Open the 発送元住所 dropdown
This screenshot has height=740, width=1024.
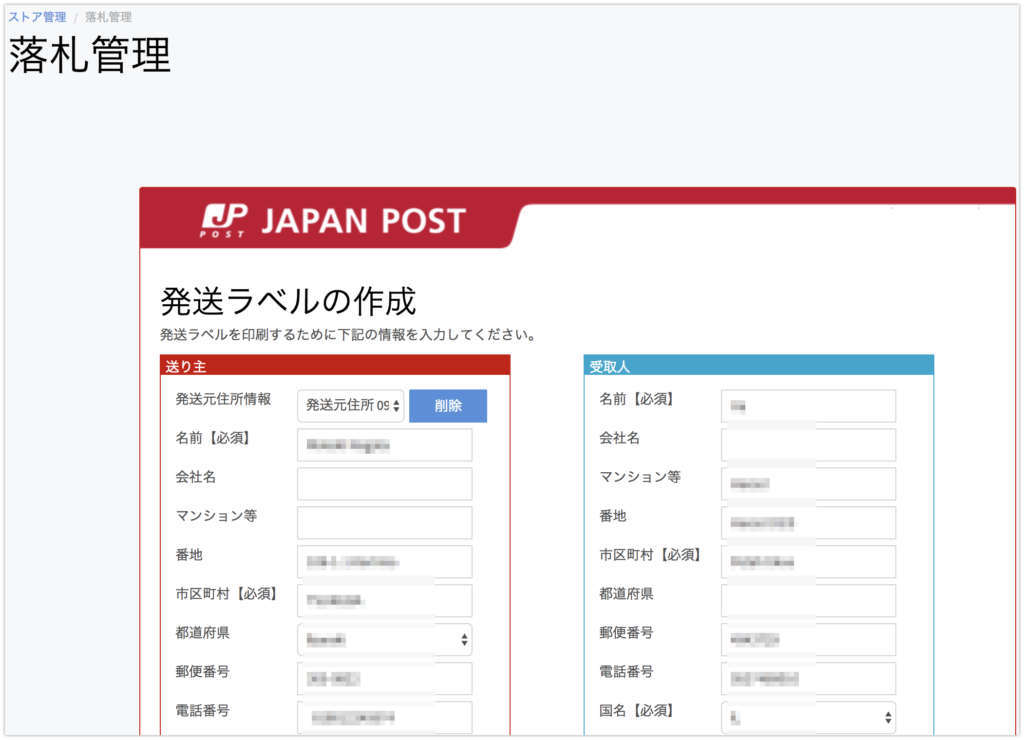[x=351, y=406]
